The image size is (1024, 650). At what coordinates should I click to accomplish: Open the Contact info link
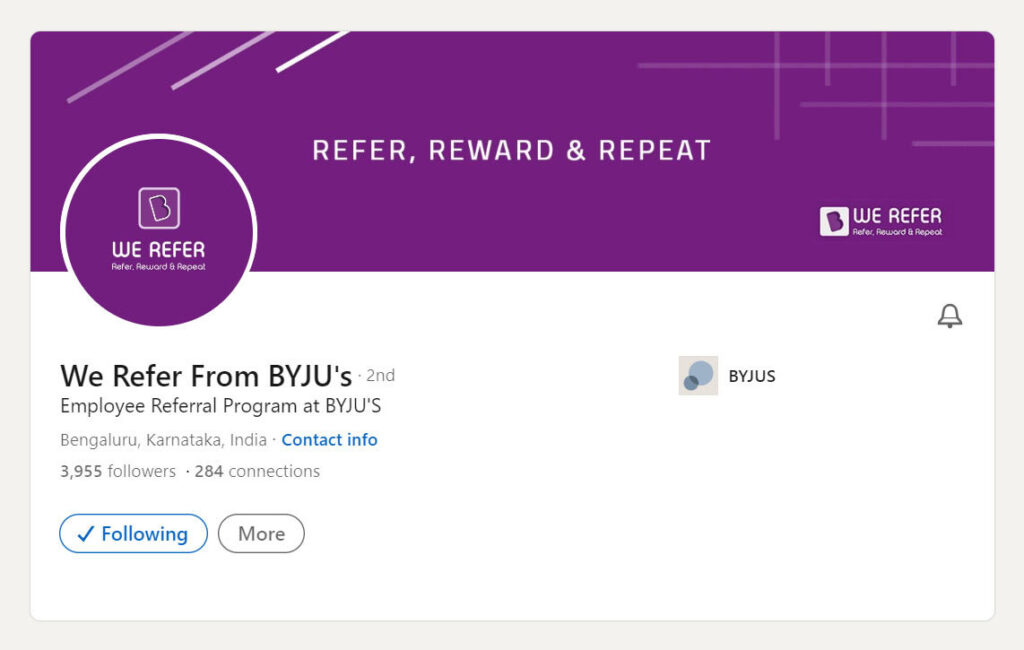click(x=329, y=440)
